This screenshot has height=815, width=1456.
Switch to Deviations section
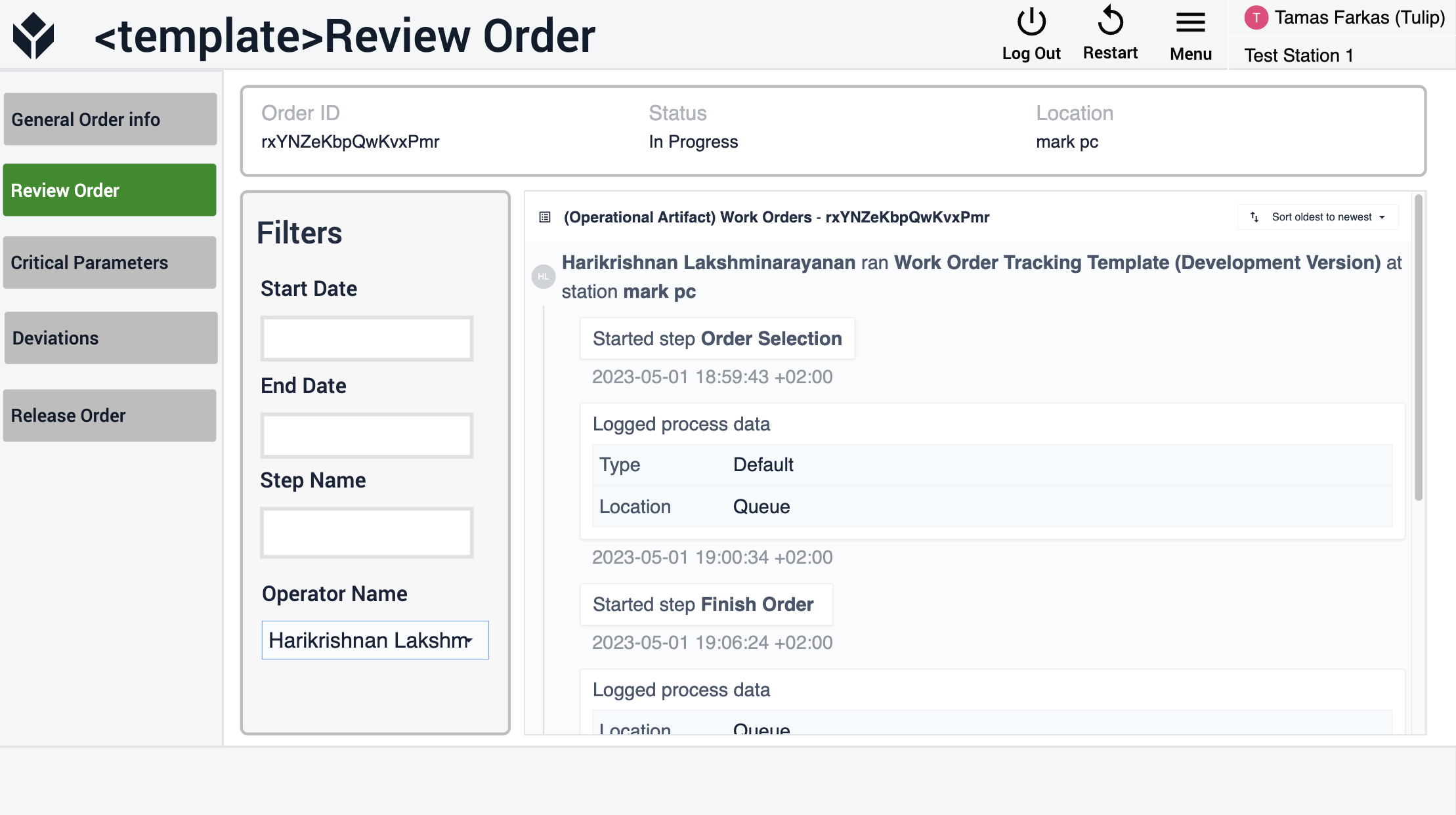(x=111, y=338)
